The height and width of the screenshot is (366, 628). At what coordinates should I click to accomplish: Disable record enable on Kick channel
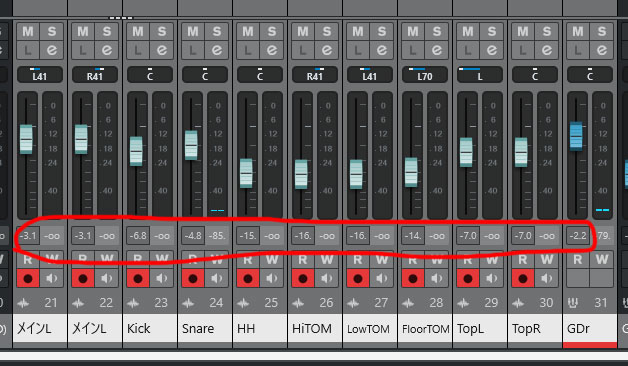[138, 278]
